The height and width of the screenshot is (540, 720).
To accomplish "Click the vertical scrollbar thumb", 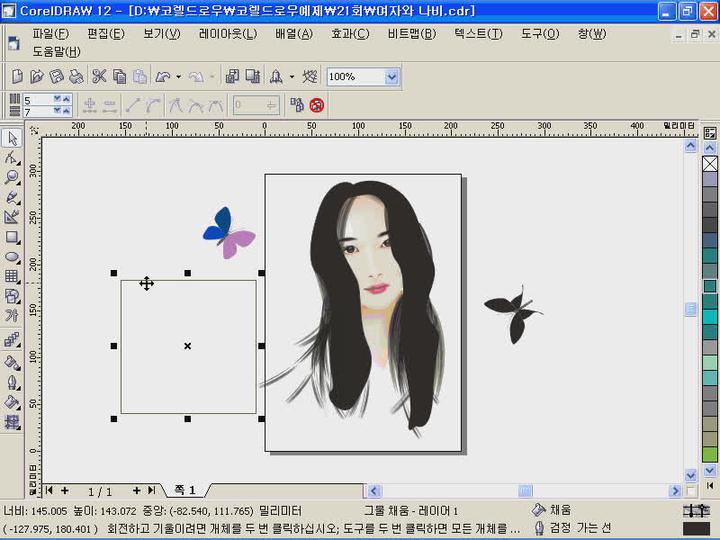I will 691,309.
